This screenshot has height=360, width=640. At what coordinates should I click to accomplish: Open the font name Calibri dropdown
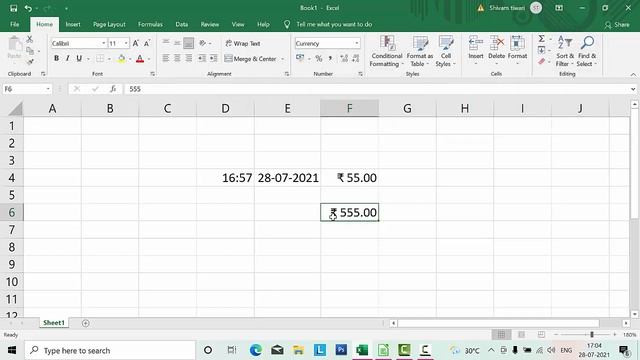pyautogui.click(x=103, y=43)
